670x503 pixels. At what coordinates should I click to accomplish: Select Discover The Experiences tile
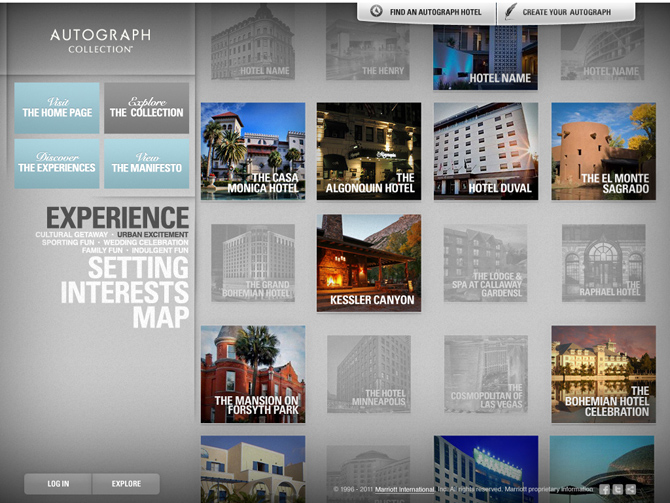57,163
